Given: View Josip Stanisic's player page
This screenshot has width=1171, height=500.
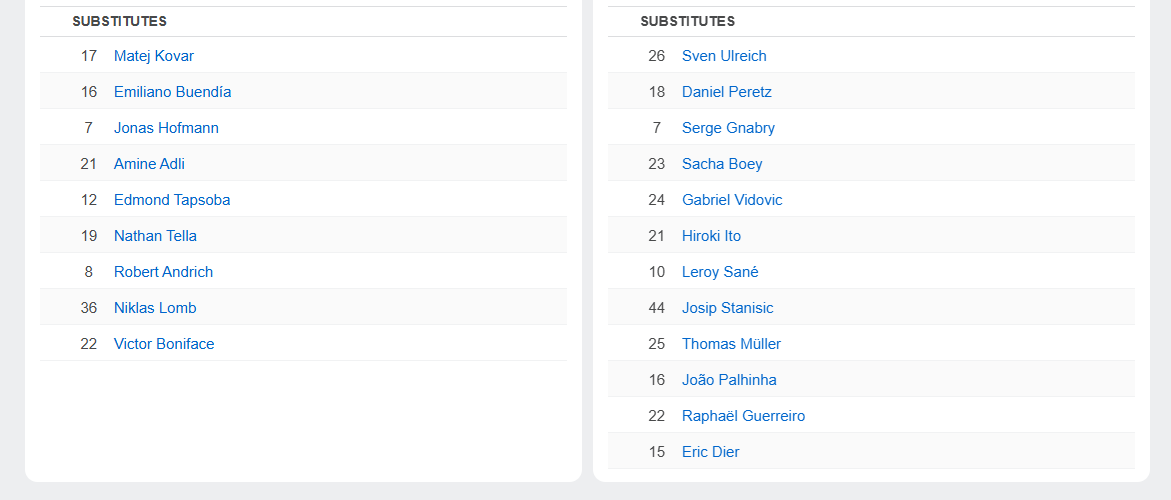Looking at the screenshot, I should point(727,308).
